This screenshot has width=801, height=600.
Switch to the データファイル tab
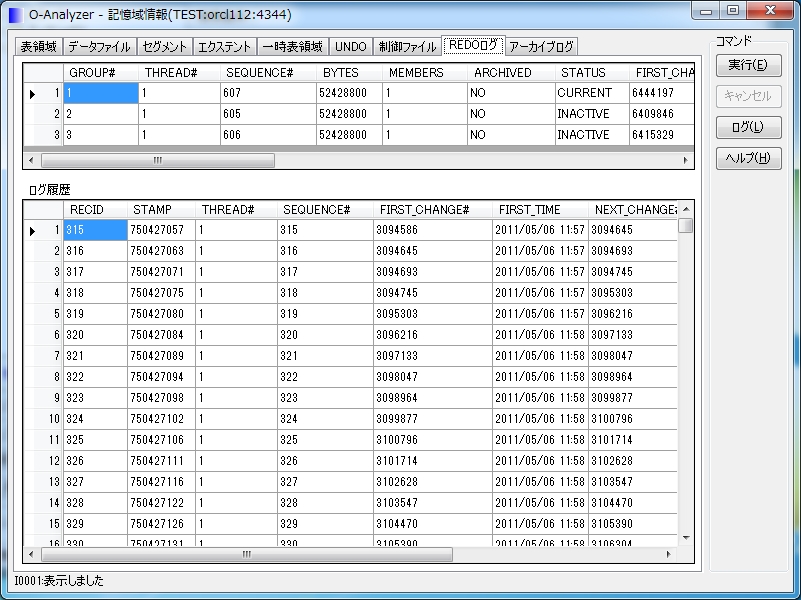pos(100,46)
